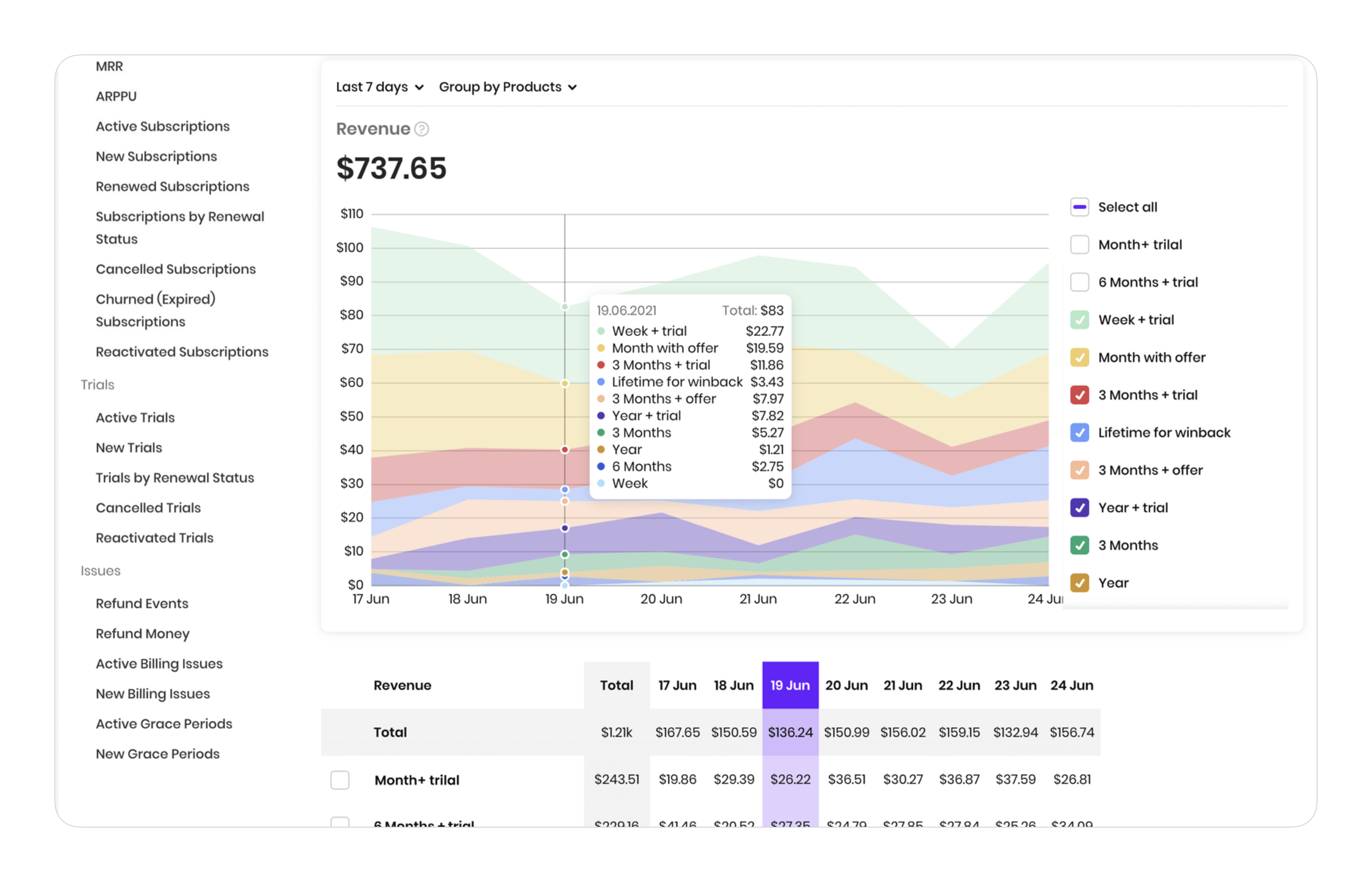Image resolution: width=1372 pixels, height=882 pixels.
Task: Open Trials by Renewal Status
Action: pos(175,477)
